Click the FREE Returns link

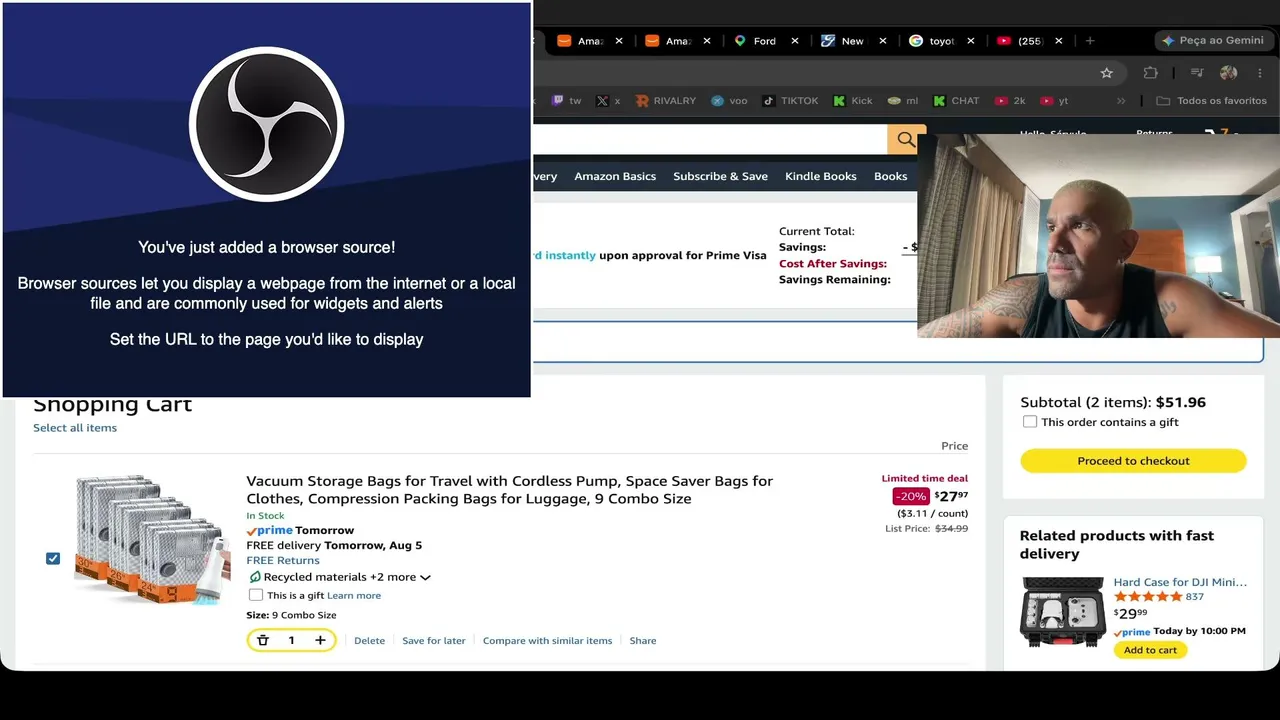(283, 561)
